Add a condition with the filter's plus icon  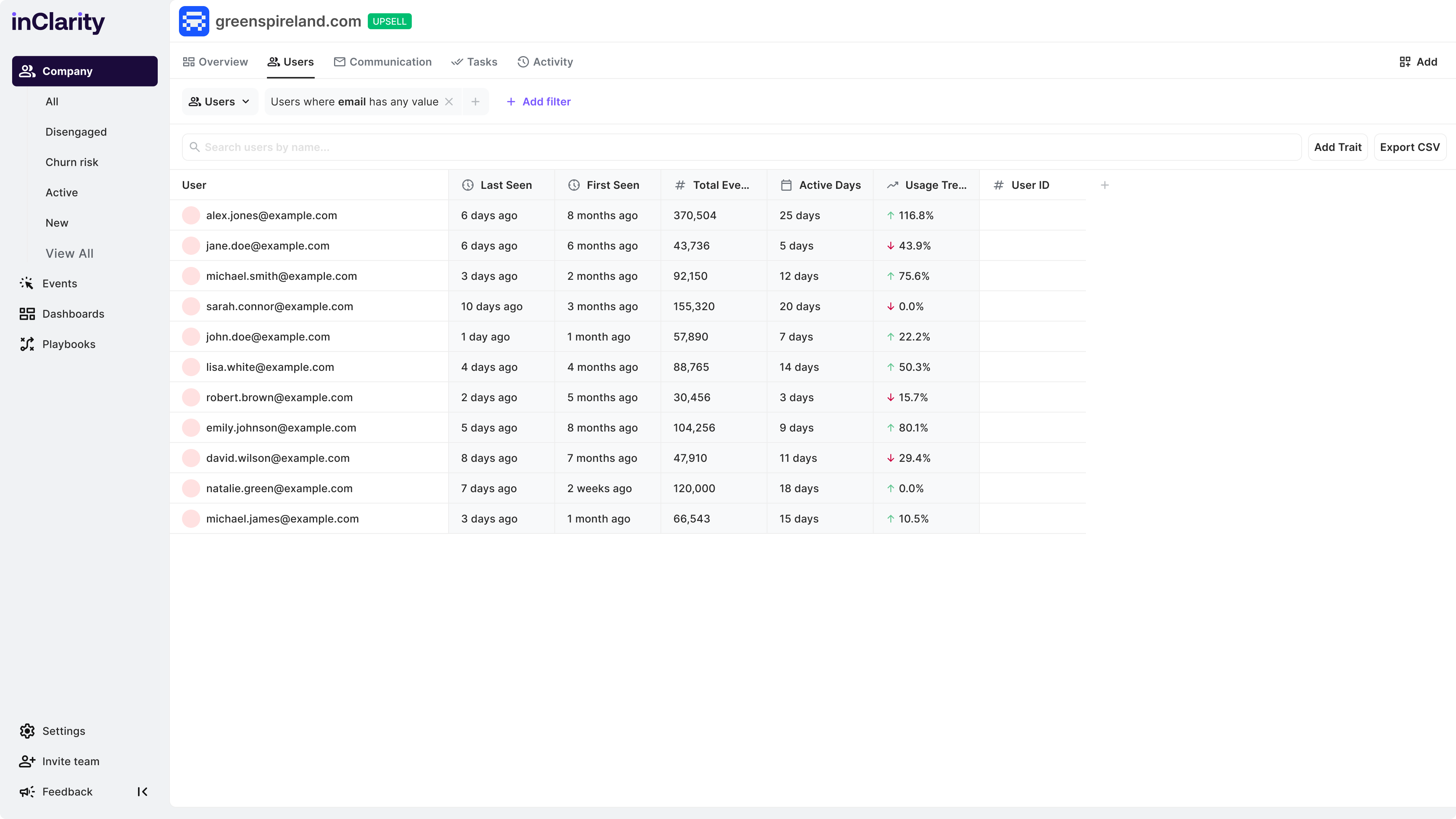tap(475, 102)
